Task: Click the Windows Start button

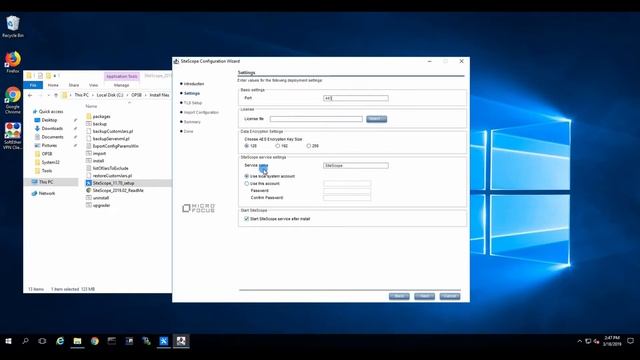Action: [x=8, y=341]
